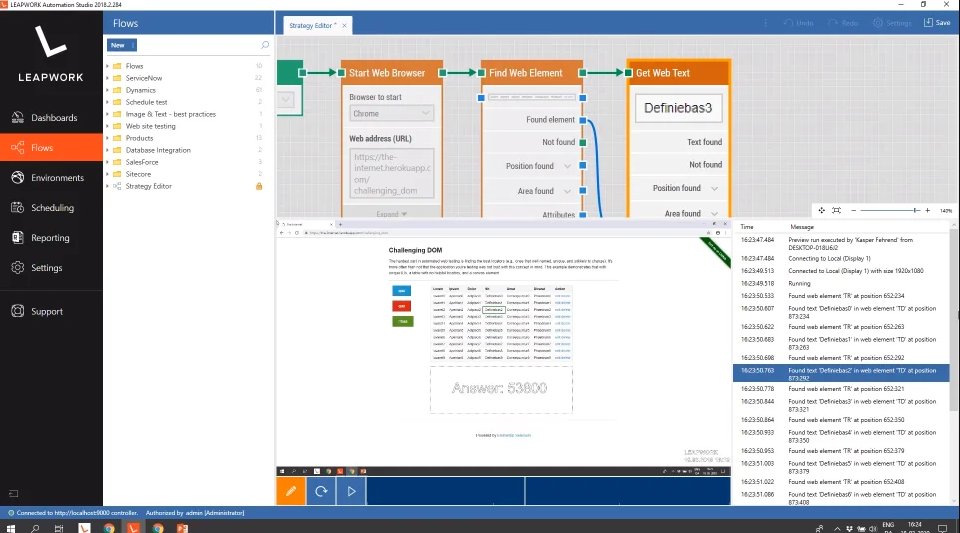Save the flow
Screen dimensions: 960x533
[937, 23]
